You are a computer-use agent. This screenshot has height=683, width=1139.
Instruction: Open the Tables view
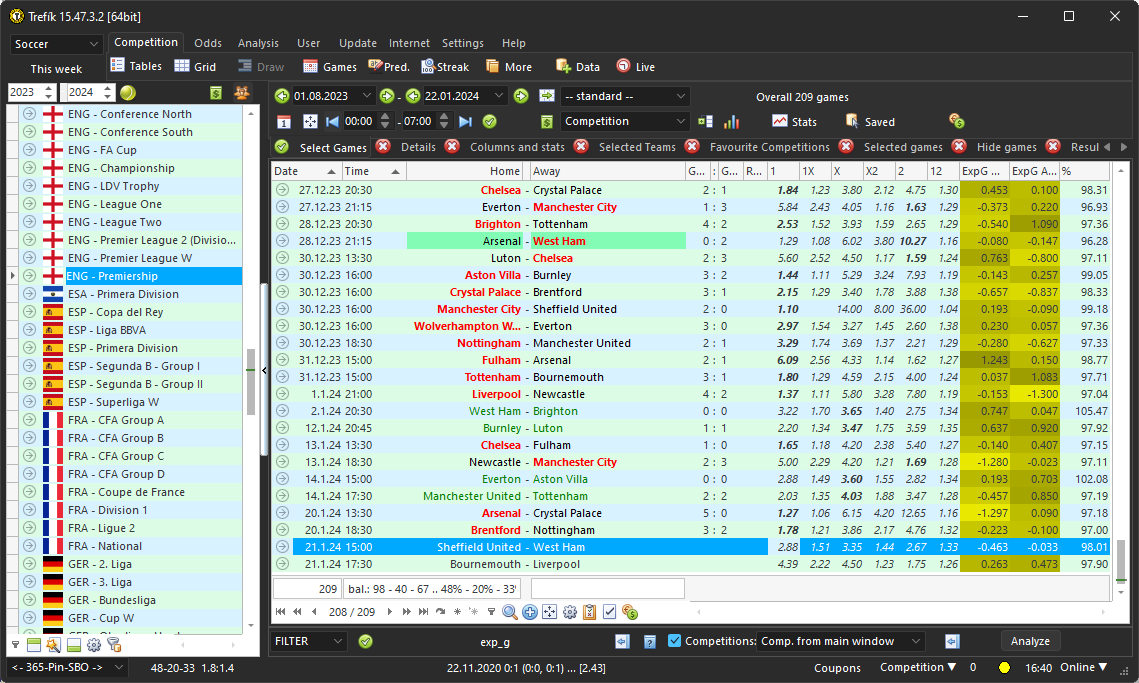click(135, 67)
